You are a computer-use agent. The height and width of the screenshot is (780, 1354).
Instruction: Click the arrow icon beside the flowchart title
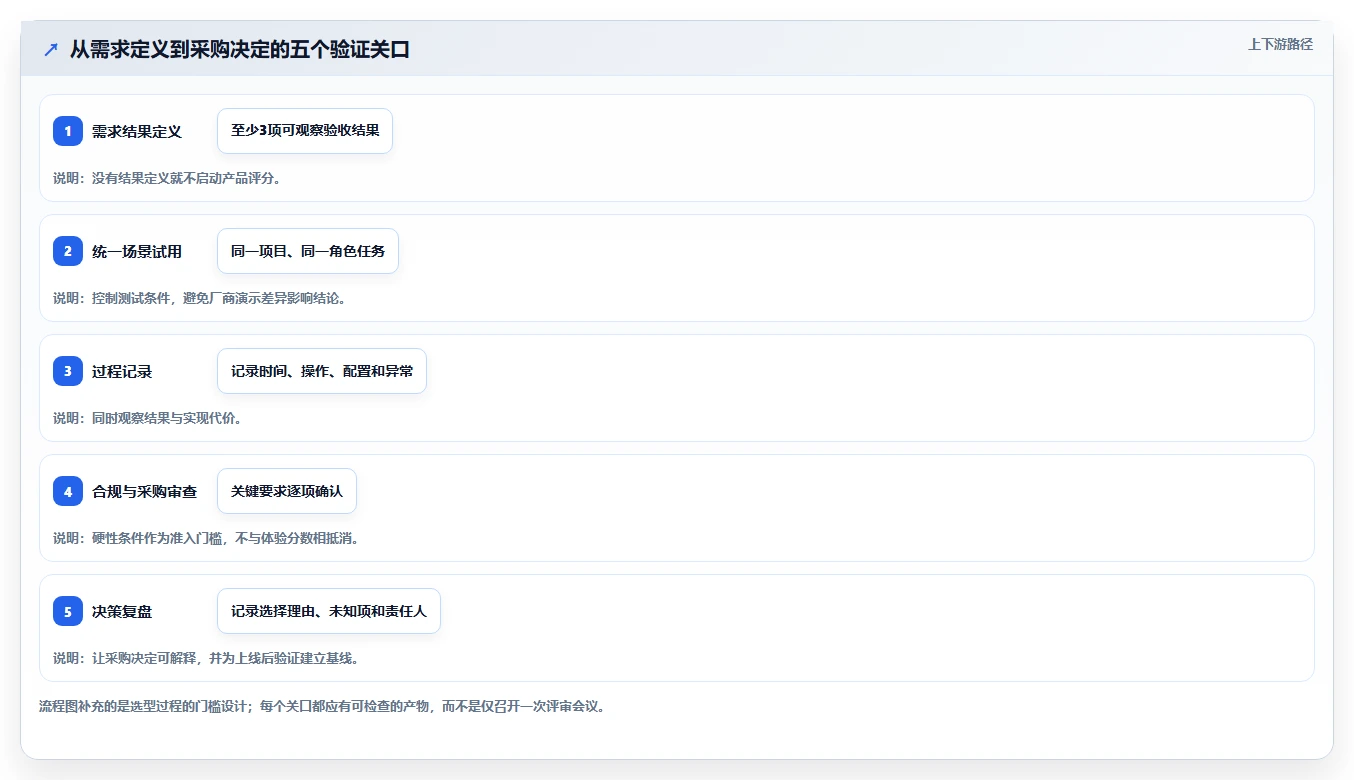51,50
